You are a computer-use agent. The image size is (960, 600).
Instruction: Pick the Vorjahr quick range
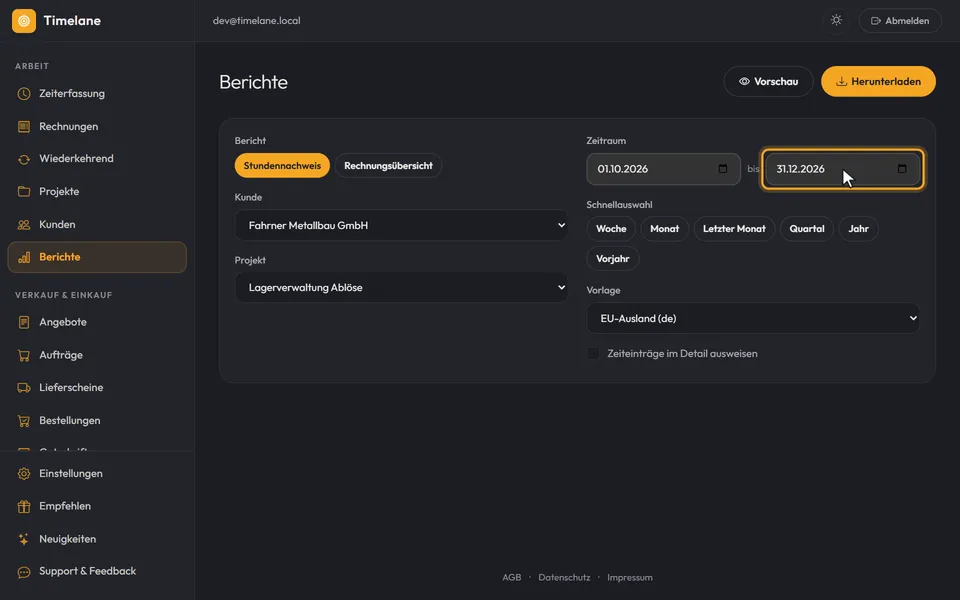pos(613,258)
